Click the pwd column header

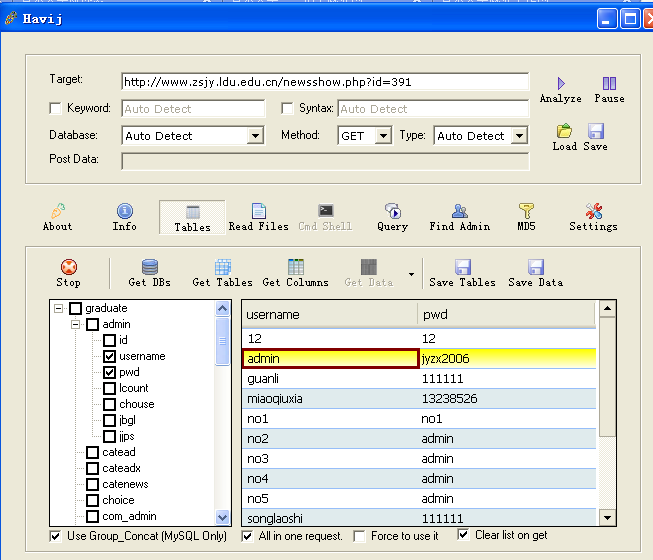point(506,315)
